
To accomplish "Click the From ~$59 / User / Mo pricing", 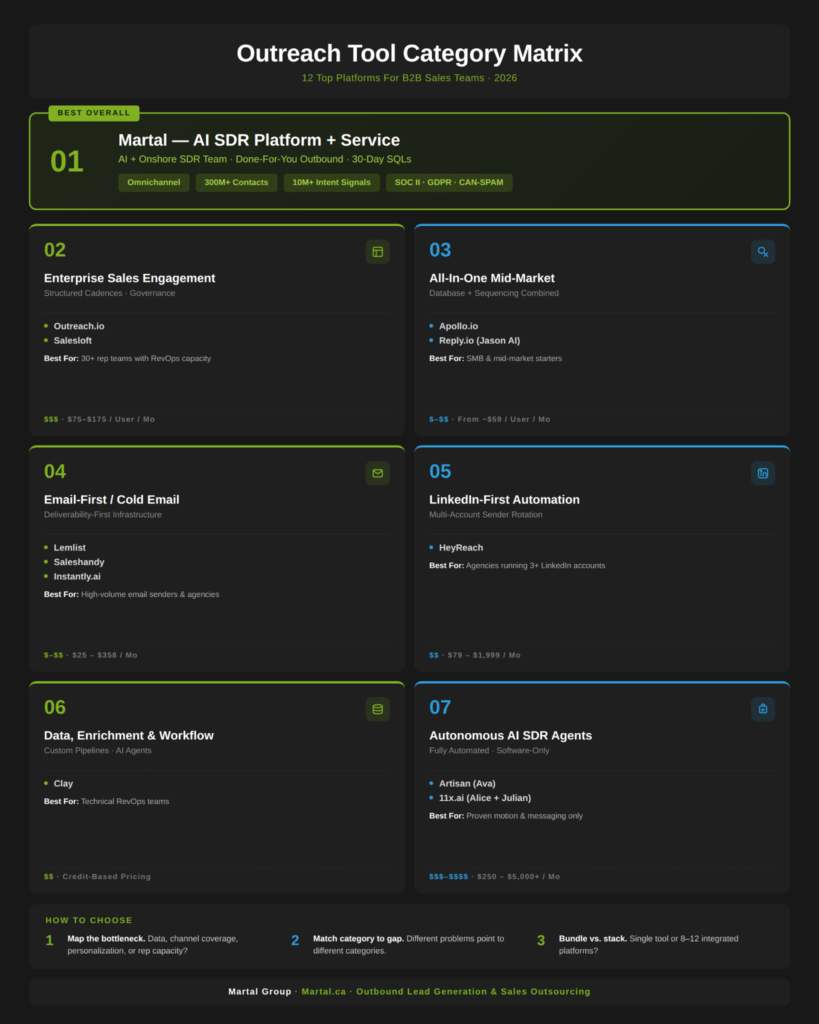I will [x=504, y=419].
